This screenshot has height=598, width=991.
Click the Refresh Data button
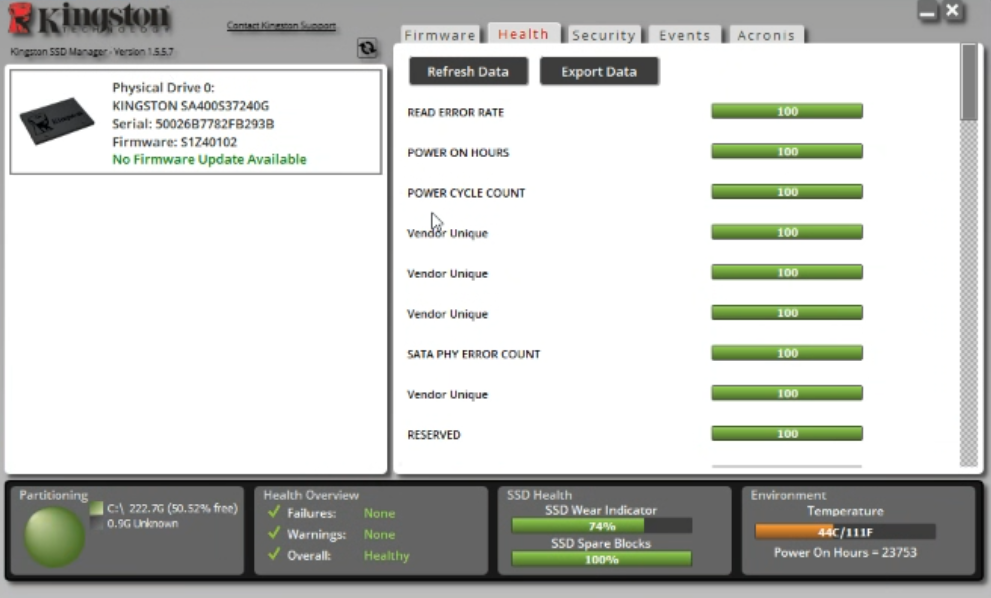(x=468, y=71)
